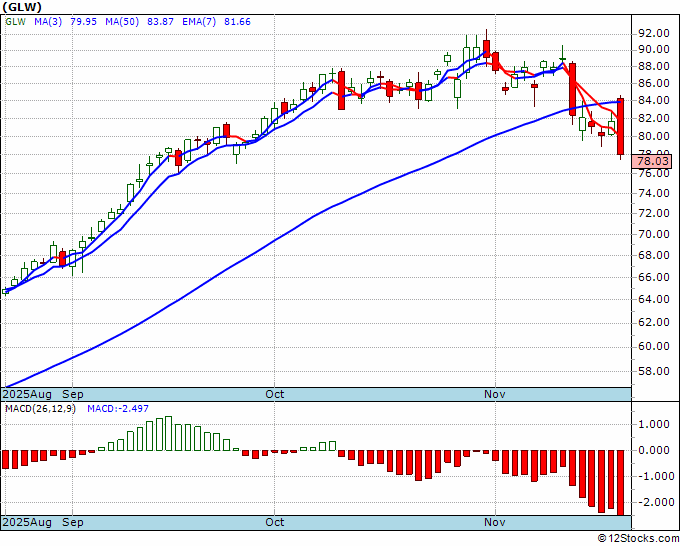Screen dimensions: 680x546
Task: Click the 78.03 current price tag
Action: click(652, 162)
